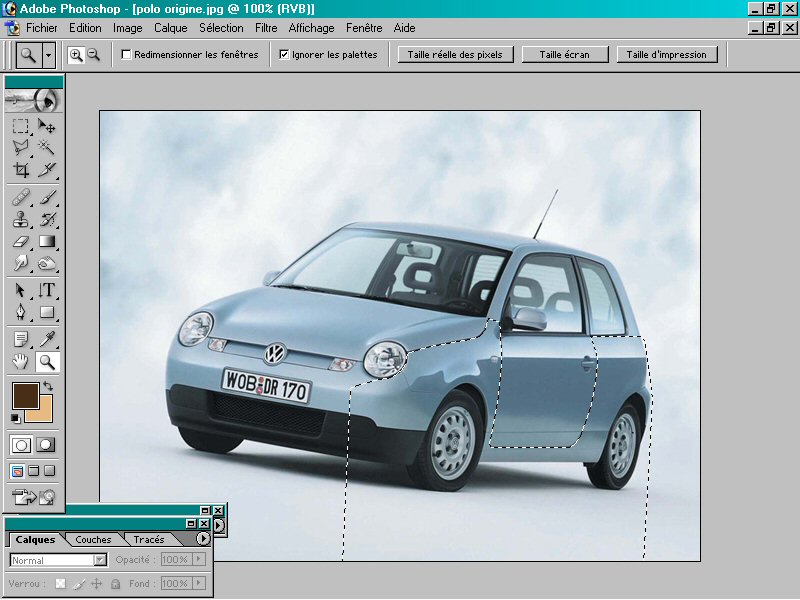Switch to the Couches tab

(94, 540)
